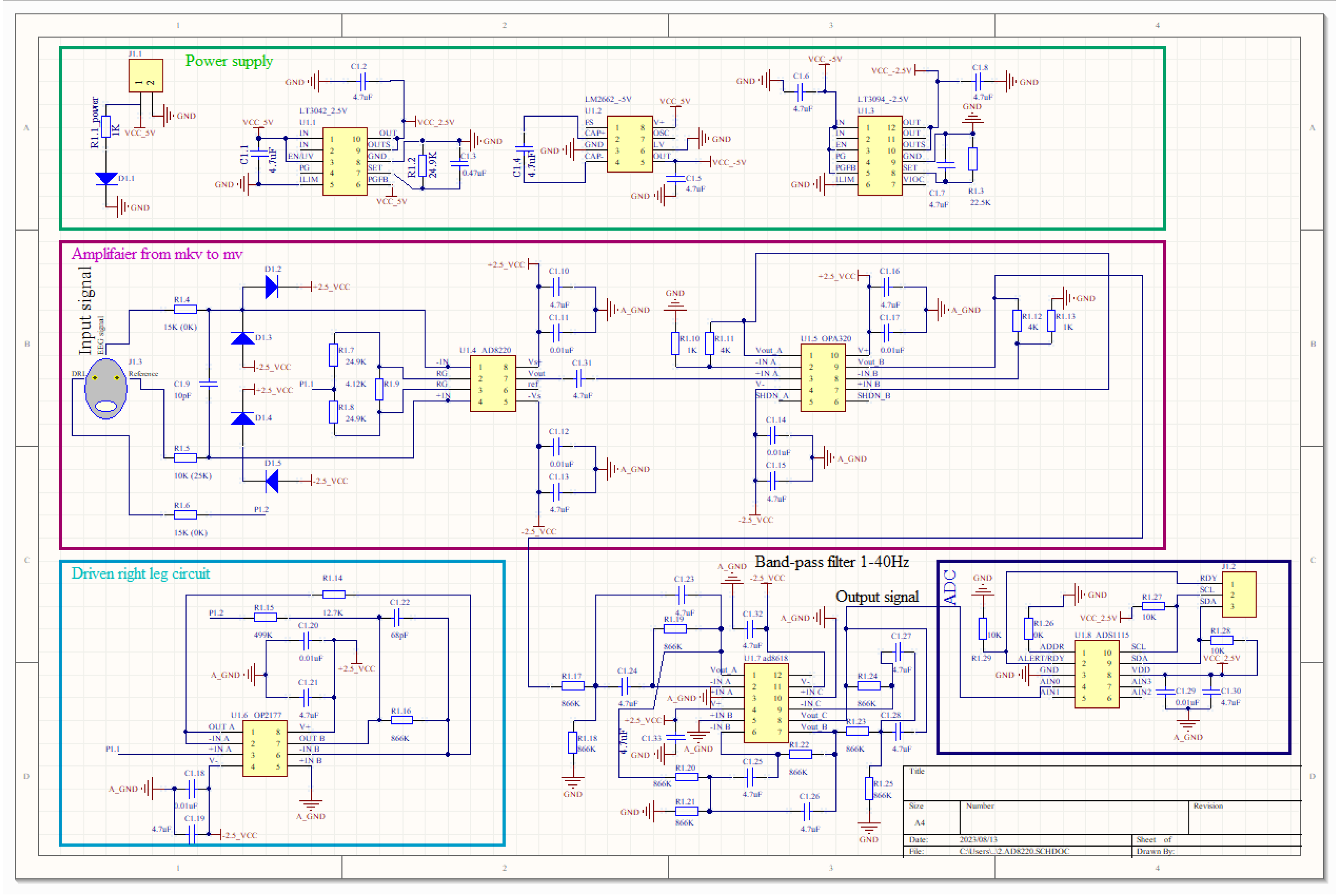Click the R1.4 15K input resistor
Viewport: 1339px width, 896px height.
click(185, 310)
